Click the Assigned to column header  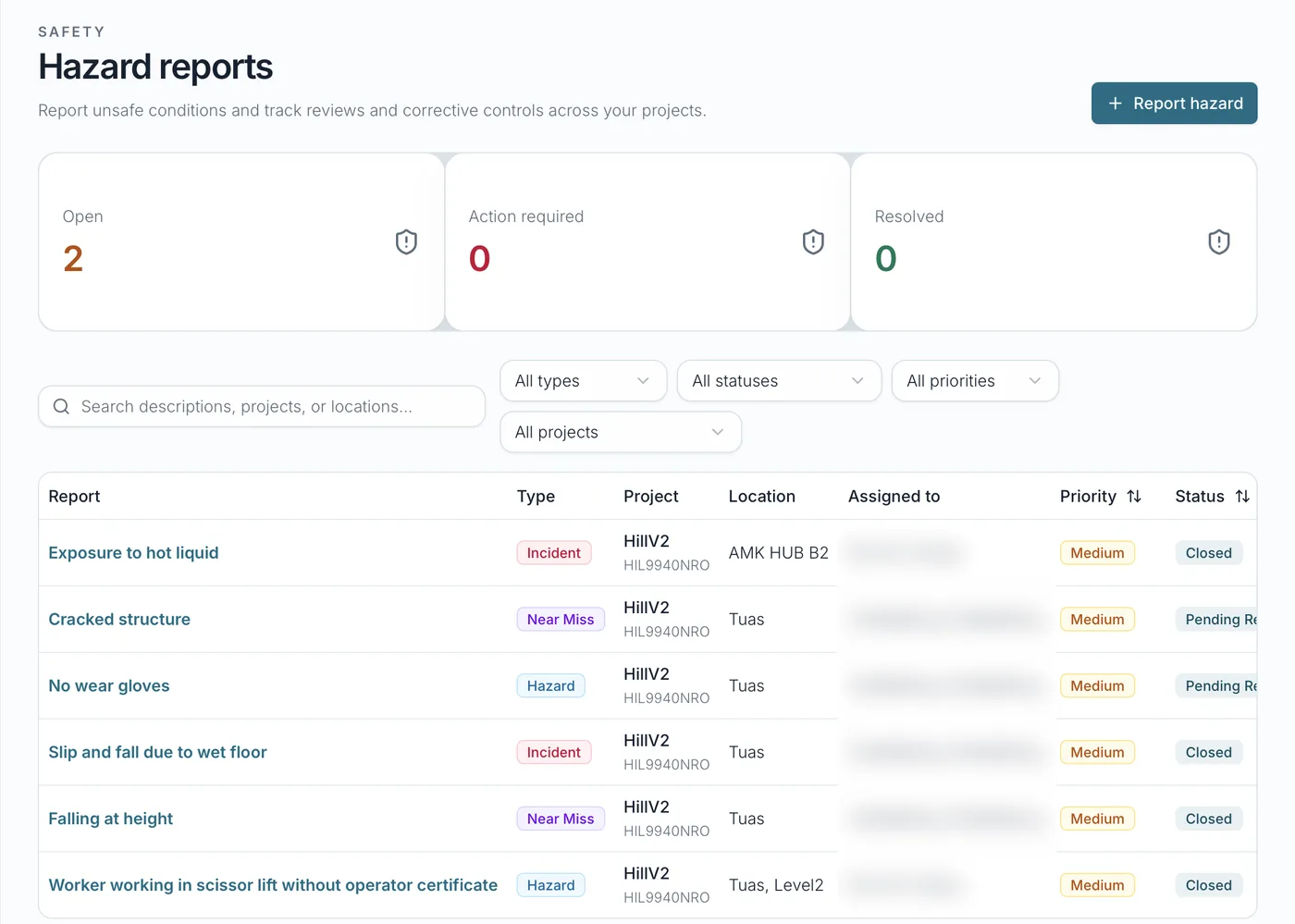tap(894, 497)
